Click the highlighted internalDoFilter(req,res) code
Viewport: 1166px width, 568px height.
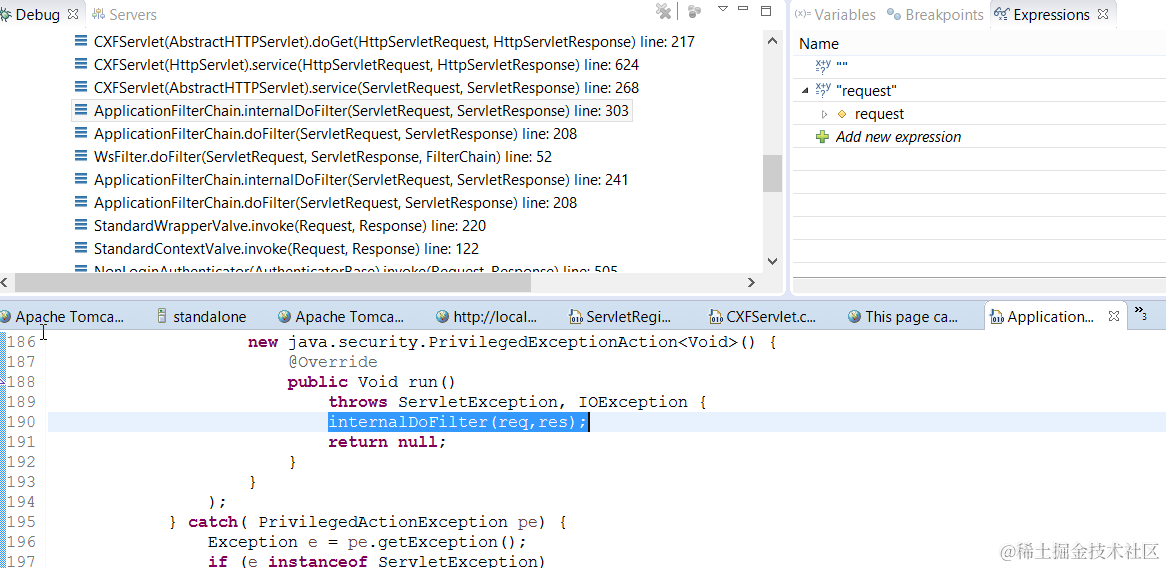pyautogui.click(x=458, y=422)
